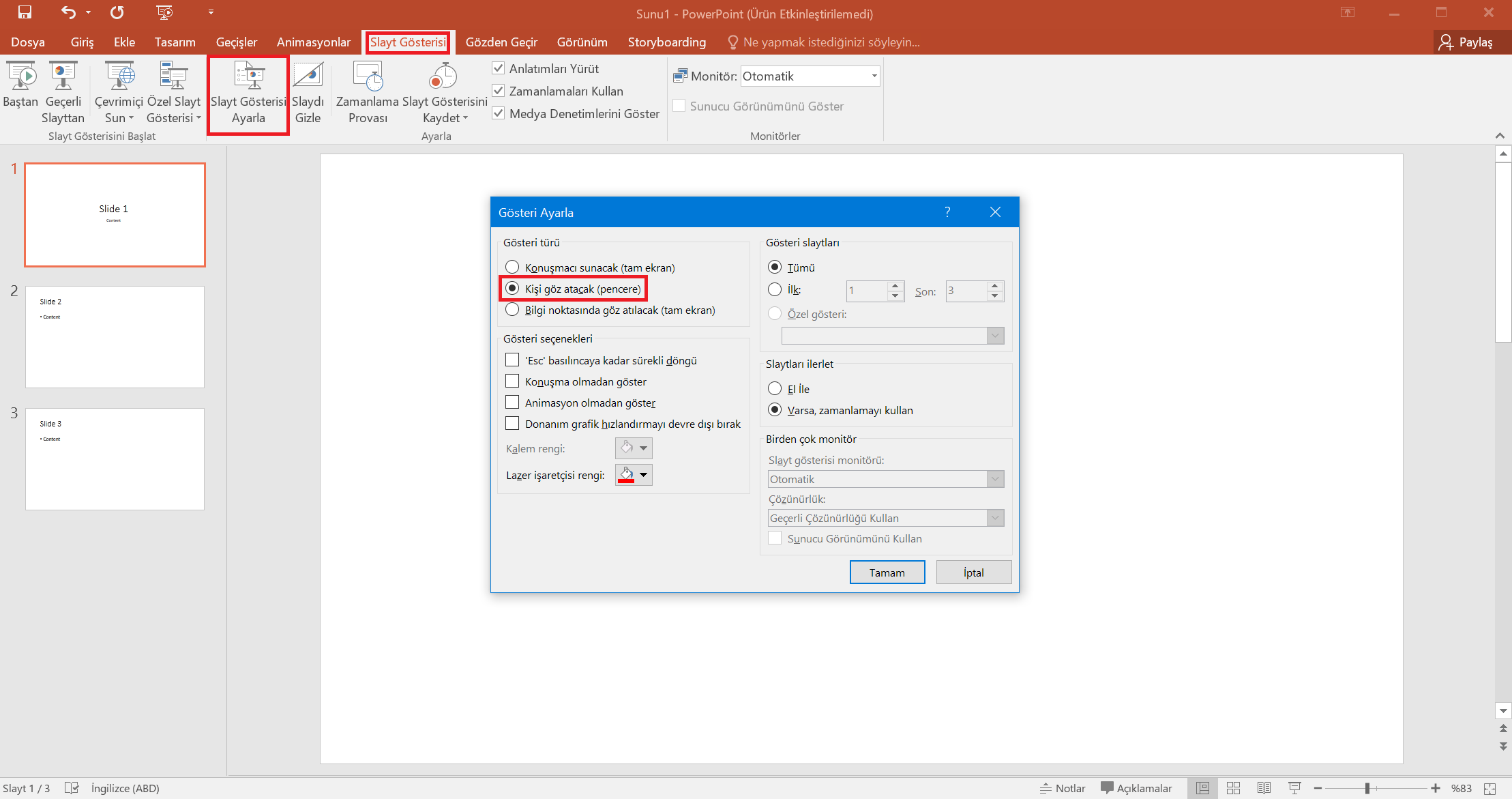Viewport: 1512px width, 799px height.
Task: Select Kişi göz atacak (pencere) option
Action: (512, 289)
